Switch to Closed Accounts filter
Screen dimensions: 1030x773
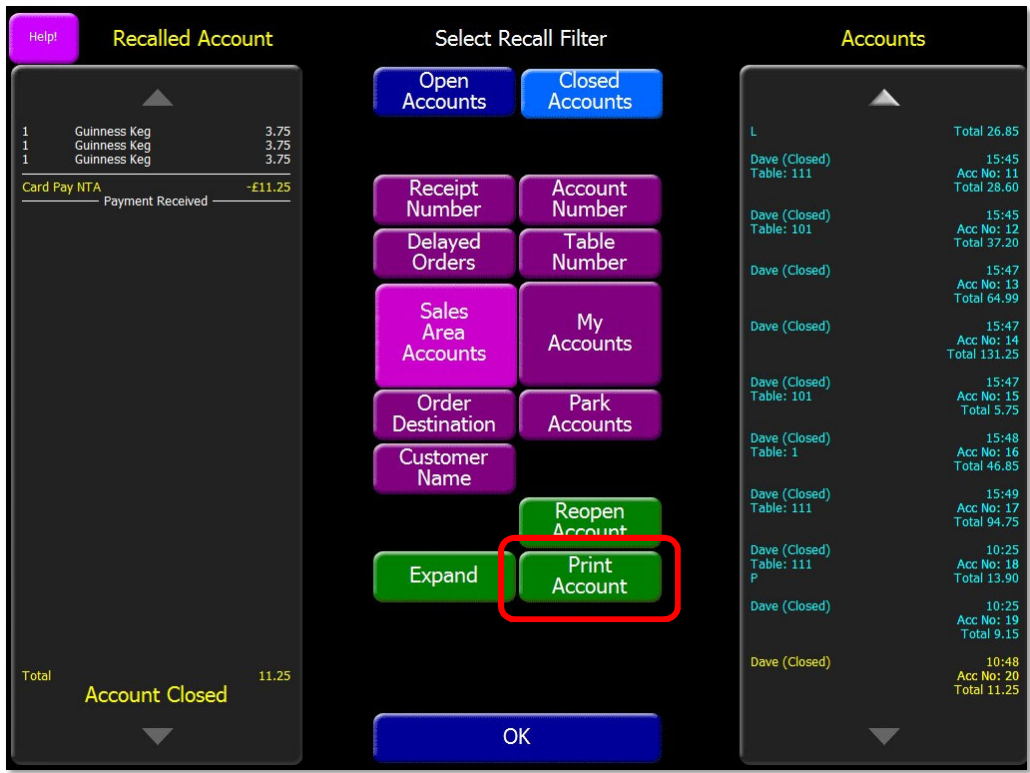[590, 92]
